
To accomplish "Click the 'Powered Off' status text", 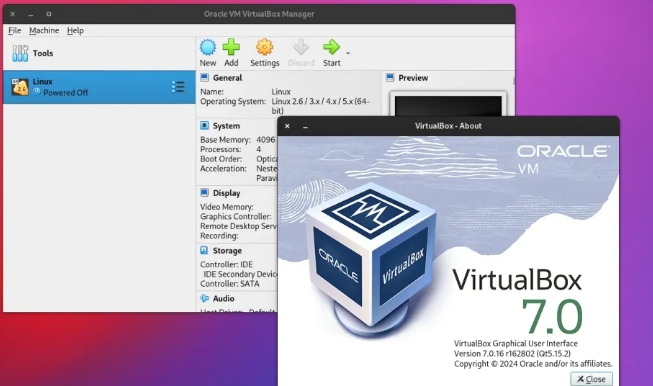I will click(65, 92).
